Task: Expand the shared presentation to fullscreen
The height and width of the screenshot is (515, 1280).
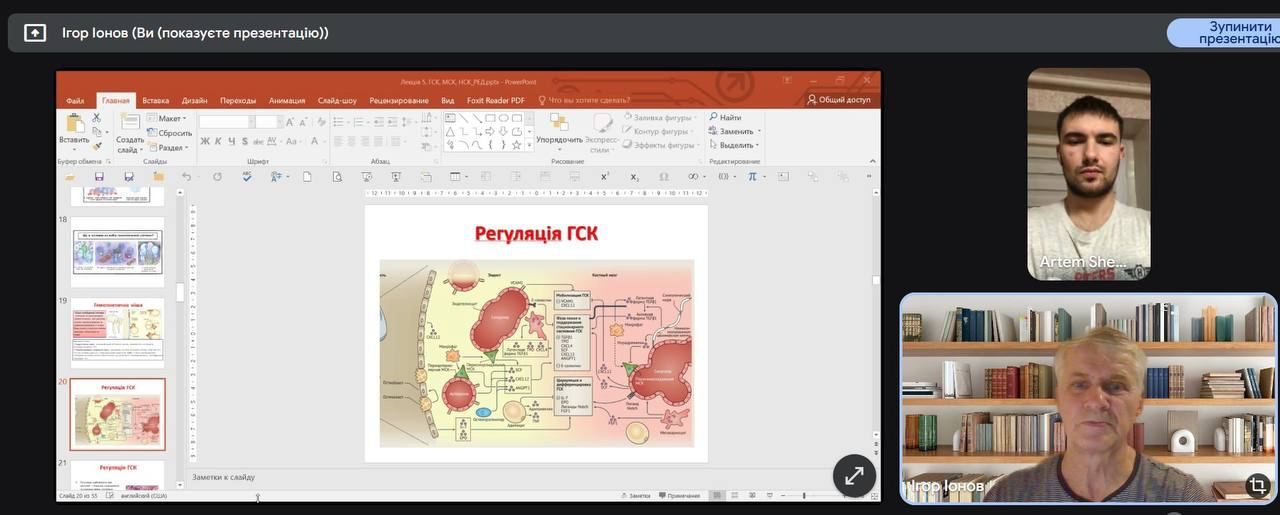Action: point(854,476)
